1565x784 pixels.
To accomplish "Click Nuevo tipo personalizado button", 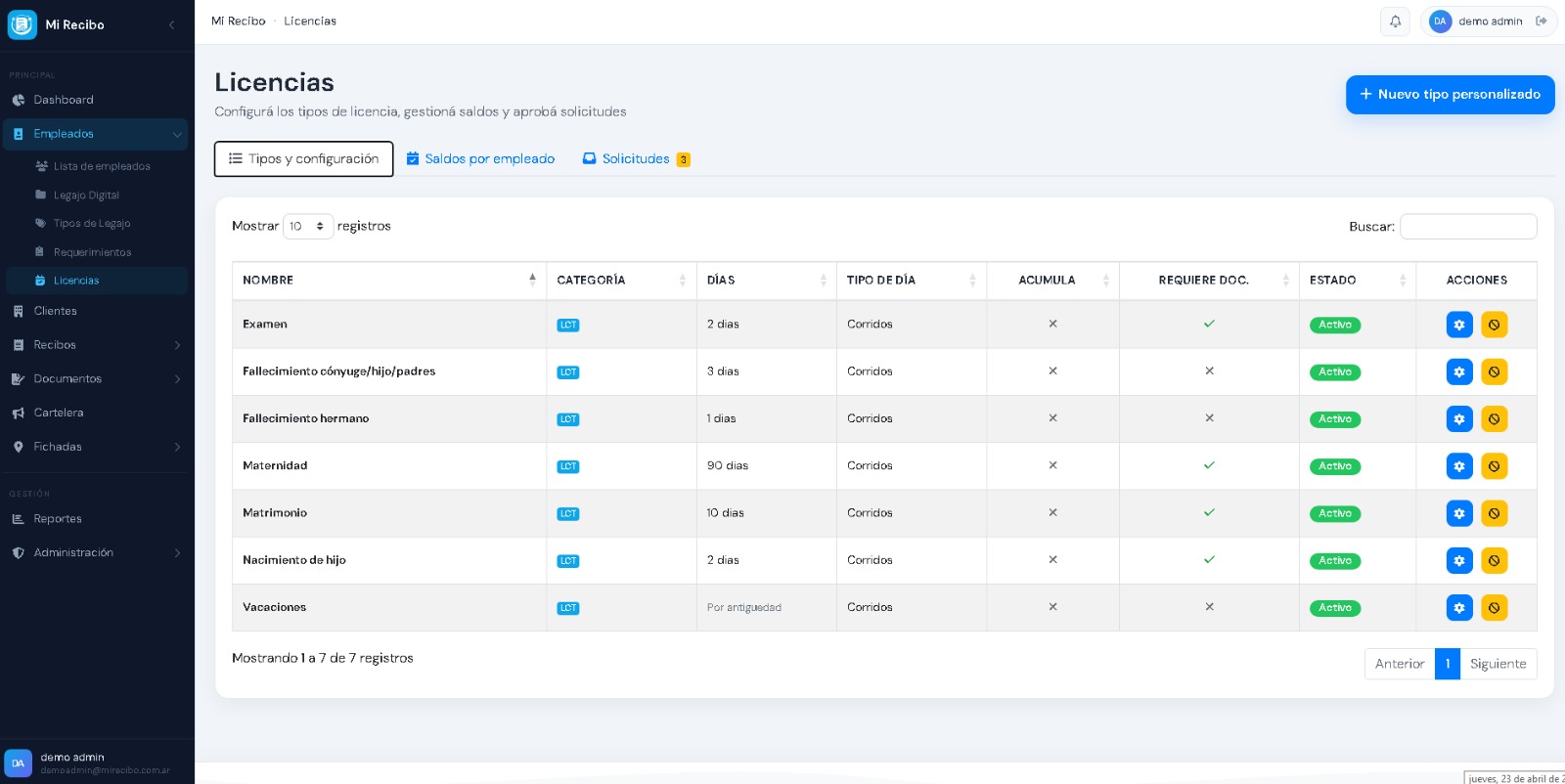I will tap(1450, 95).
